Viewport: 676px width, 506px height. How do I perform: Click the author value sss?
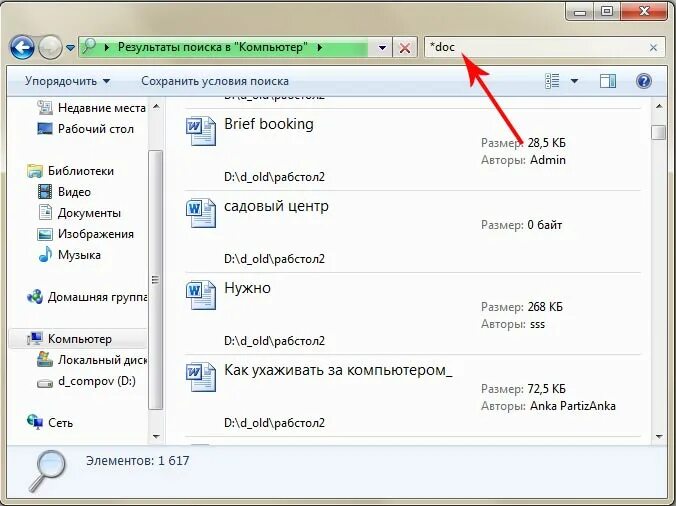coord(537,324)
